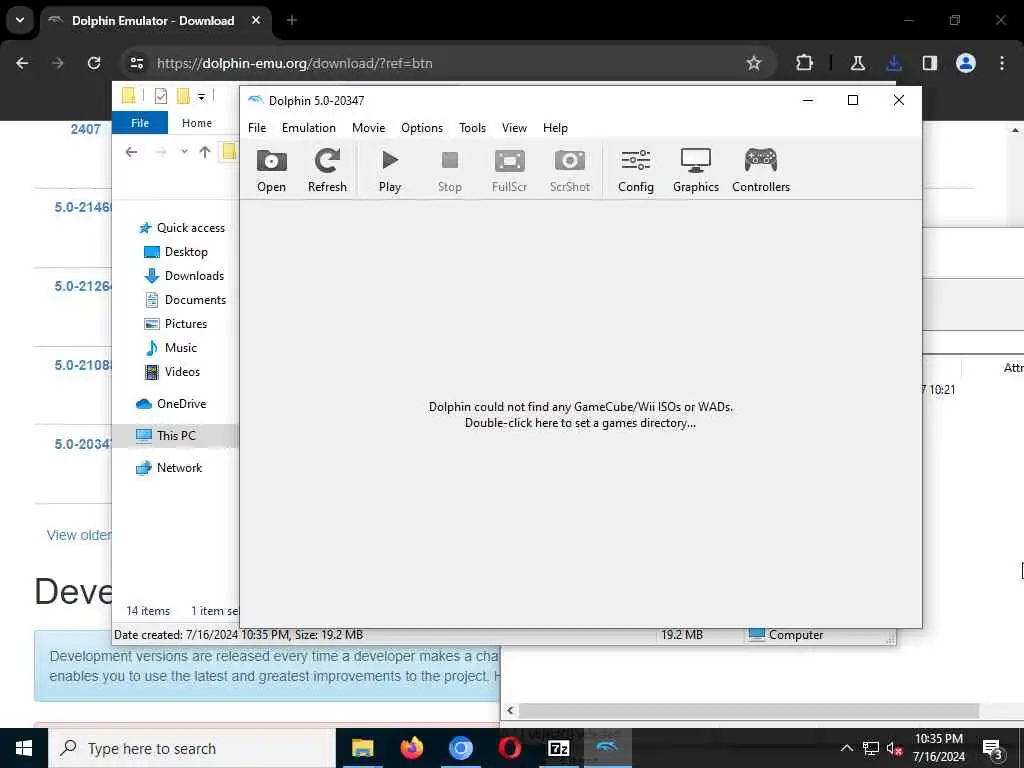The height and width of the screenshot is (768, 1024).
Task: Open Dolphin's File menu
Action: 257,128
